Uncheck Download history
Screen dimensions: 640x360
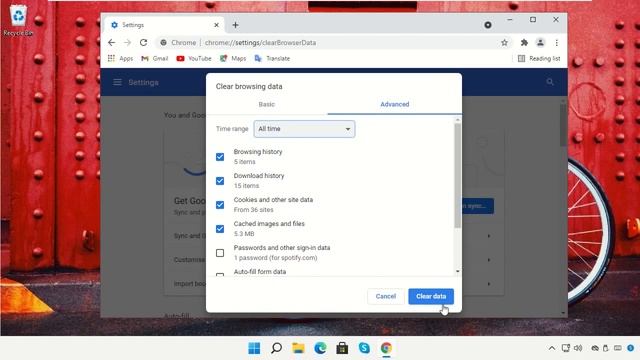(x=220, y=181)
